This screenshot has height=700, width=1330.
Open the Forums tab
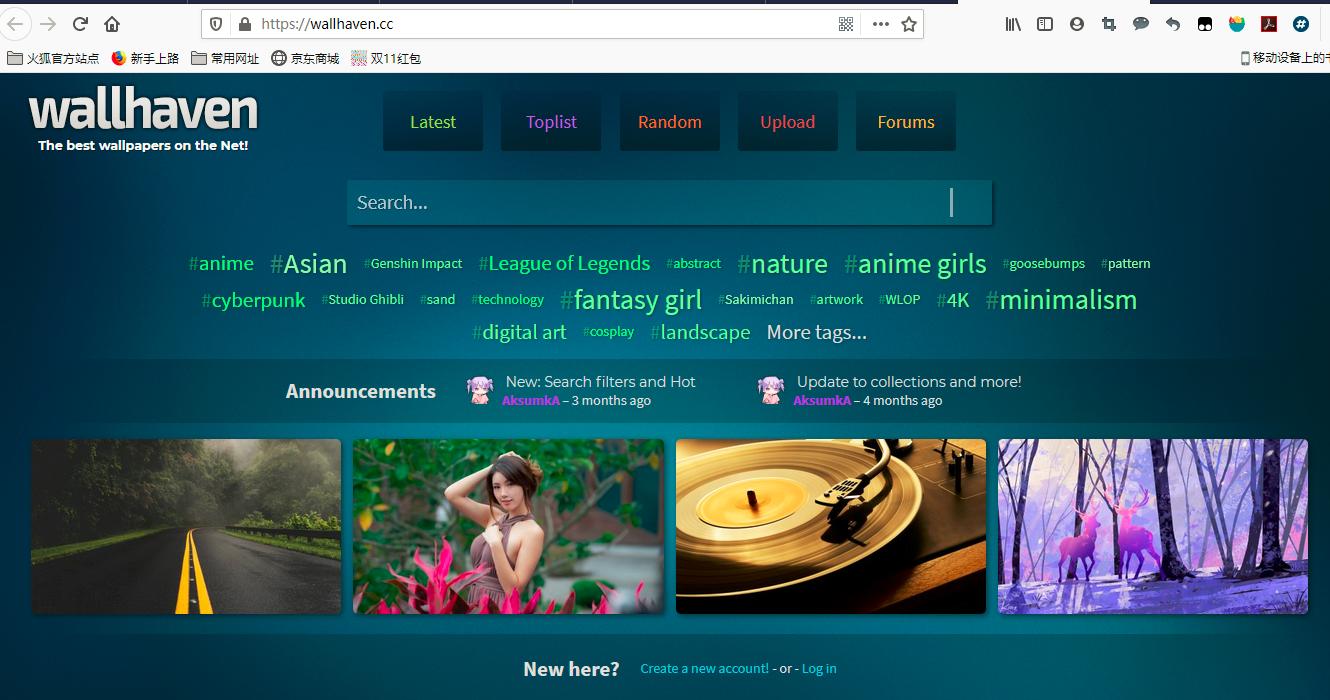906,122
